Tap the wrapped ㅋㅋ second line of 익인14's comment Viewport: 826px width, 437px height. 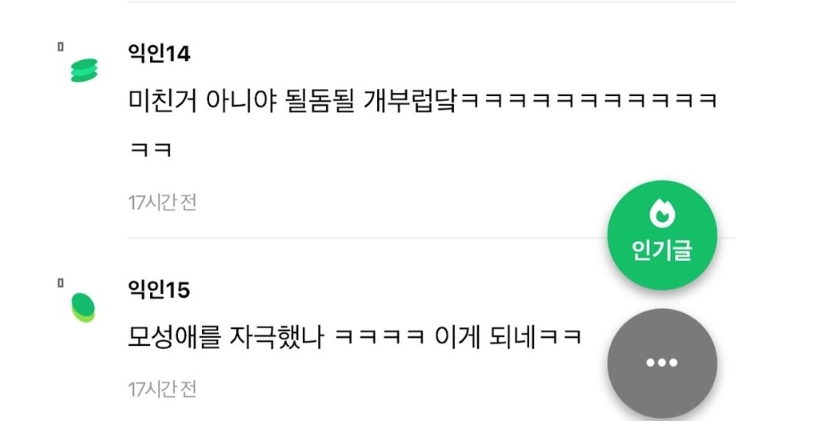coord(151,150)
